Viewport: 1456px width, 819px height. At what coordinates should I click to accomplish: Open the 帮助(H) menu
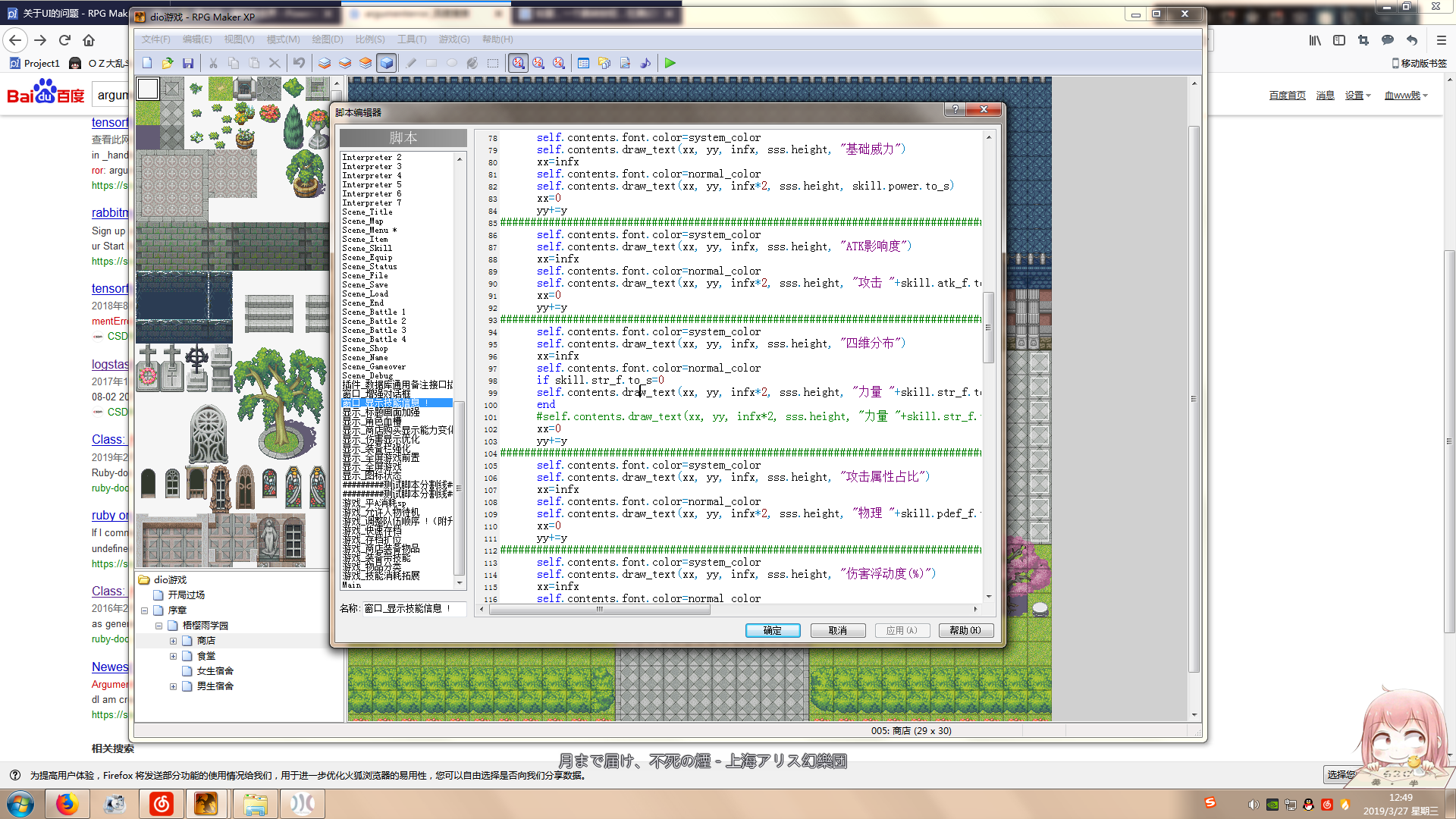point(497,39)
